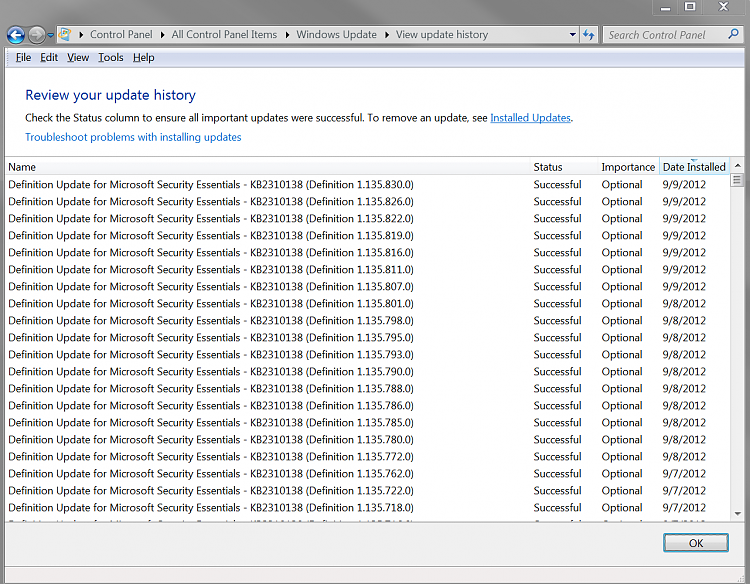
Task: Refresh the page with the refresh icon
Action: pos(589,34)
